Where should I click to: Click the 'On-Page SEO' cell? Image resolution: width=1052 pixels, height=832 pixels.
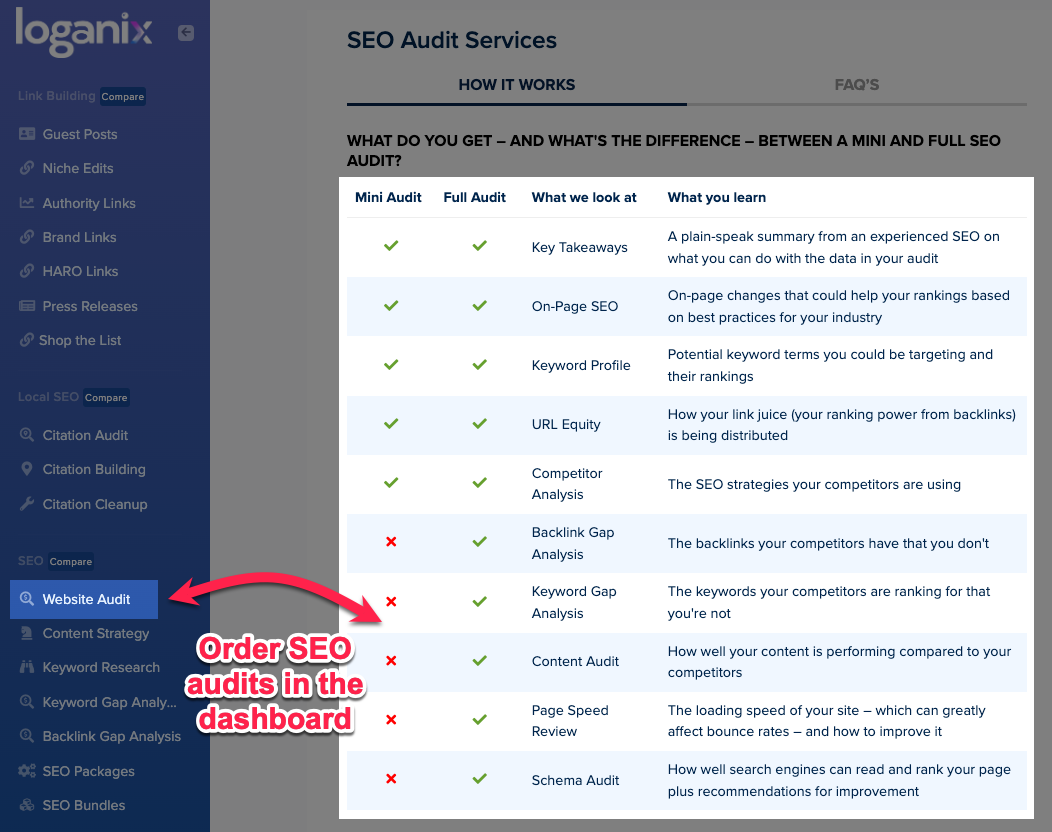(575, 307)
